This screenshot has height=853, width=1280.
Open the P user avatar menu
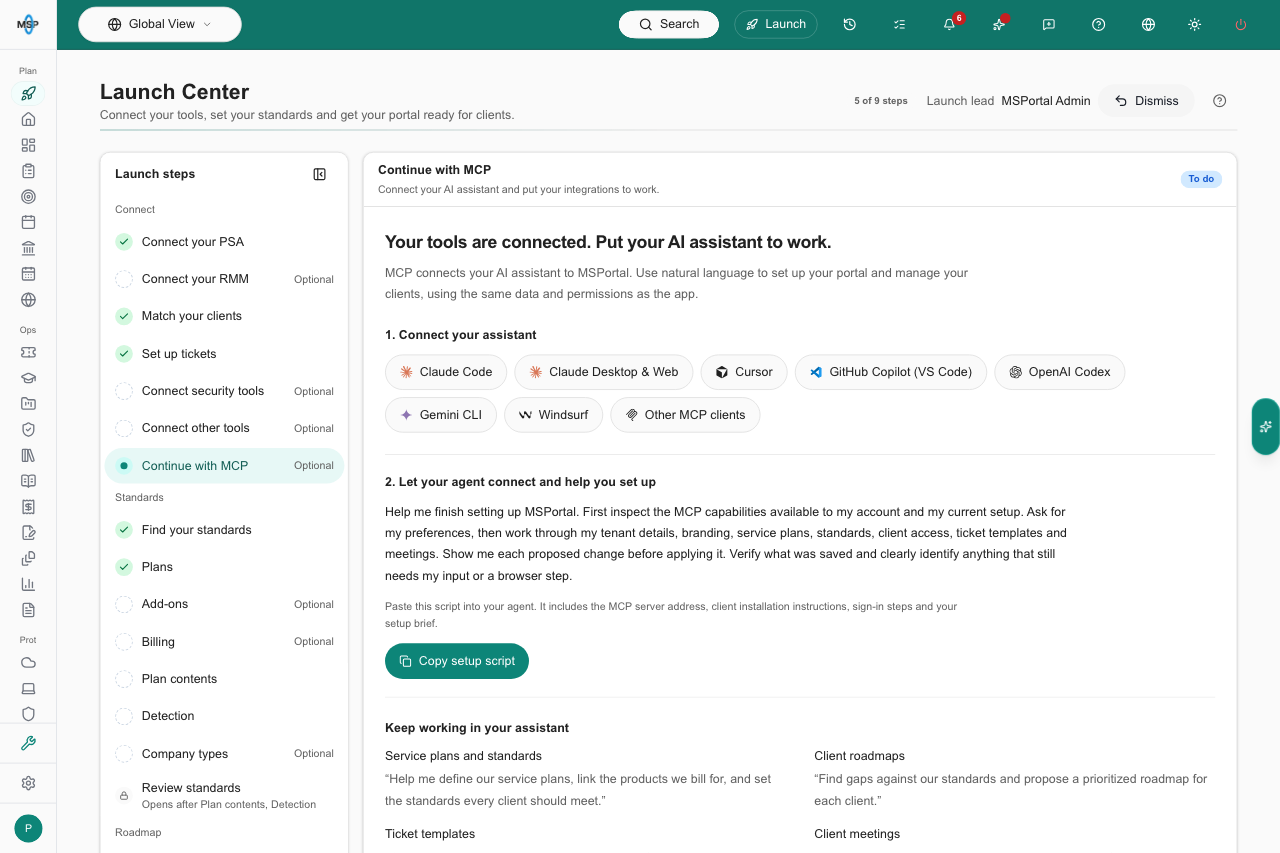click(x=28, y=828)
